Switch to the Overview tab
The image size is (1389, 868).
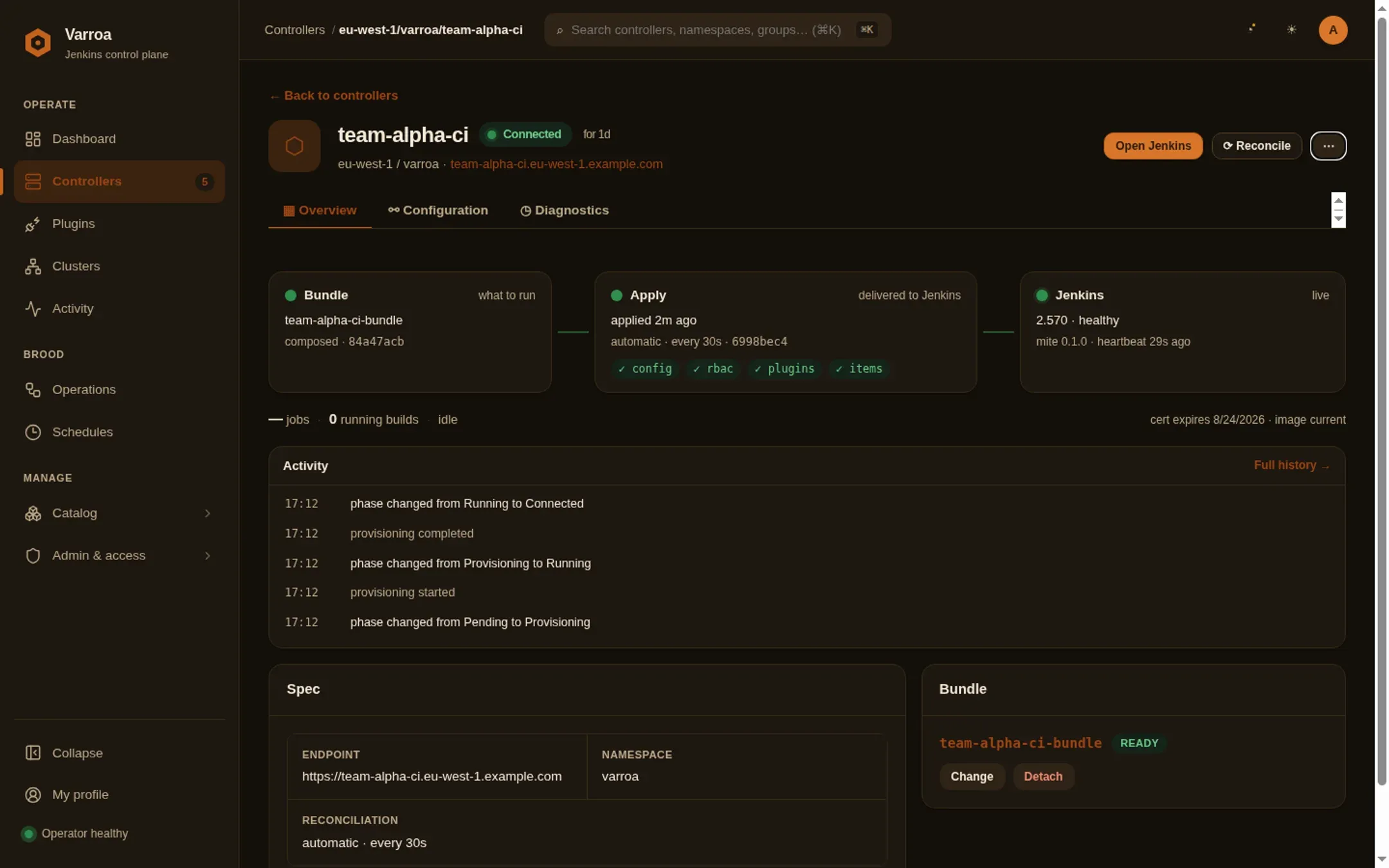(x=320, y=210)
